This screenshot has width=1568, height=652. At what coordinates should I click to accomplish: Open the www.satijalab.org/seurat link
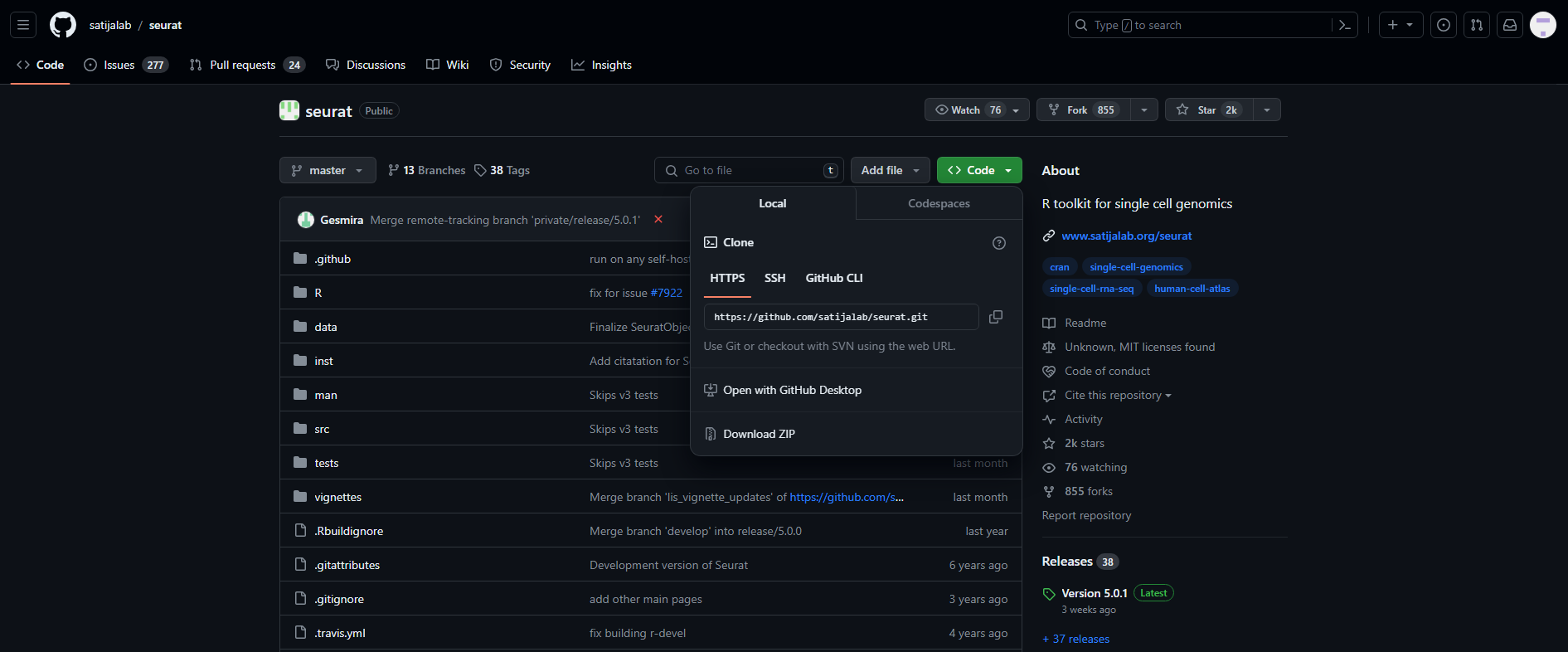coord(1126,236)
